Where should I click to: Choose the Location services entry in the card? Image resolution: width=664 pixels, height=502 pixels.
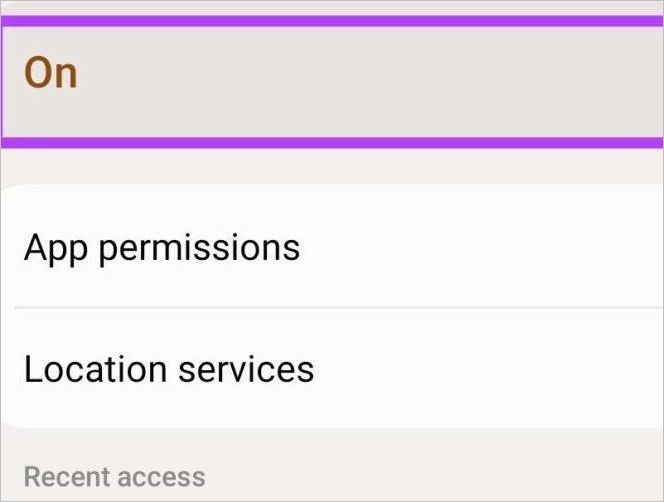[x=332, y=369]
